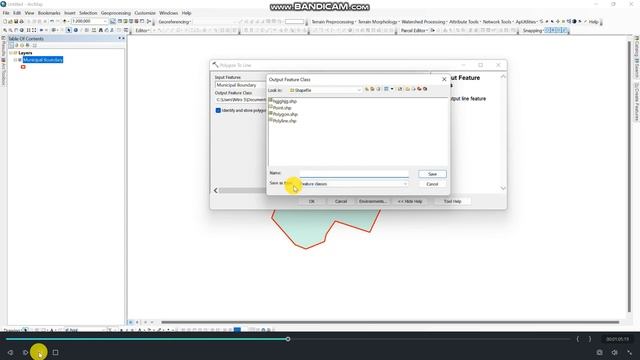Select the Select Elements arrow tool

69,30
